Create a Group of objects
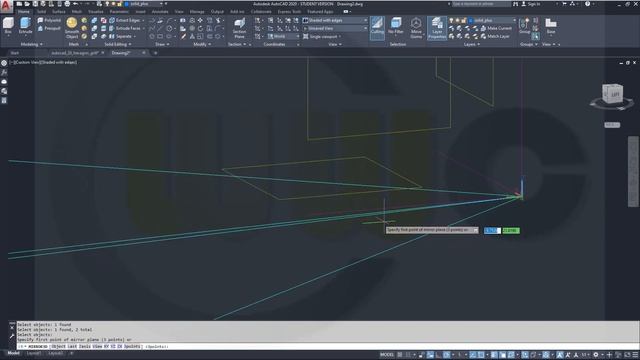Image resolution: width=640 pixels, height=360 pixels. (524, 26)
